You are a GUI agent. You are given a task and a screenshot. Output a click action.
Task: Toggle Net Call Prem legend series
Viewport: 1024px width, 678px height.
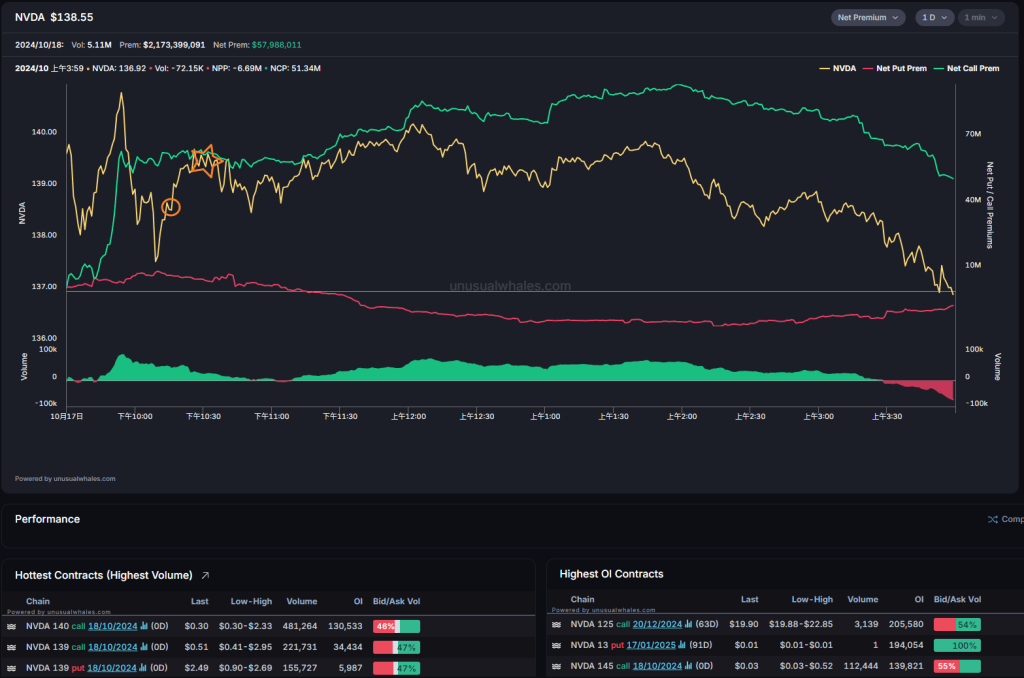966,68
